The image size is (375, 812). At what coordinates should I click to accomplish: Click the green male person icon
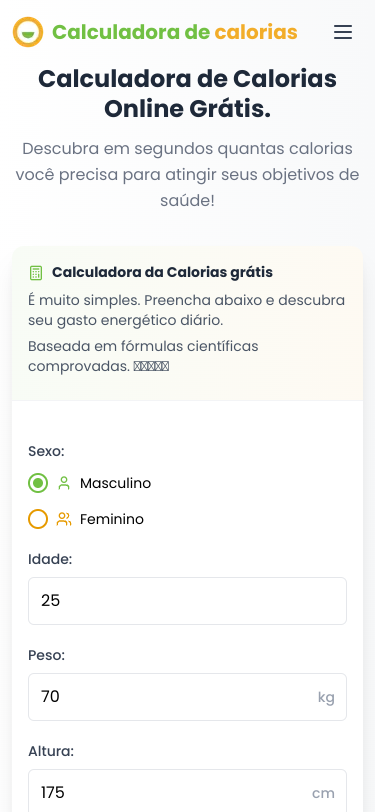pos(64,483)
